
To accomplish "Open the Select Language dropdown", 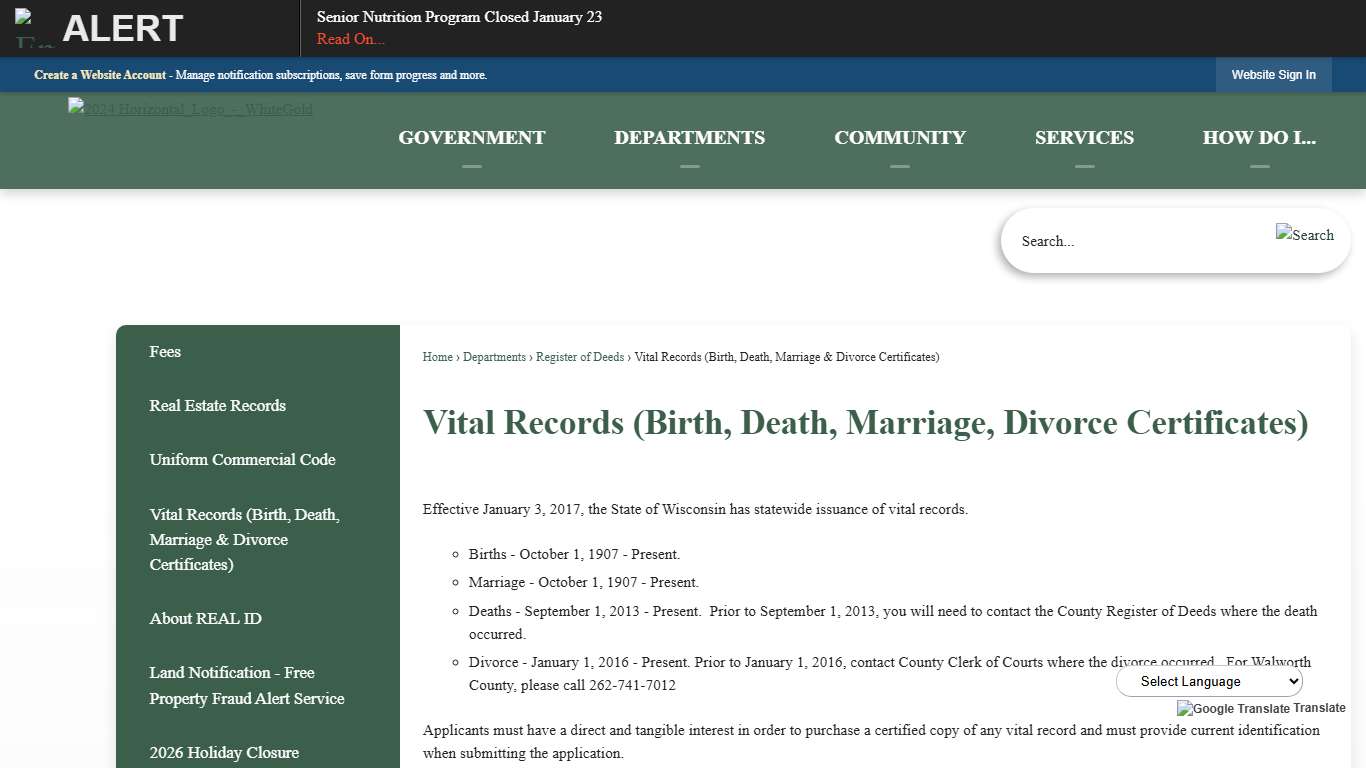I will point(1208,681).
